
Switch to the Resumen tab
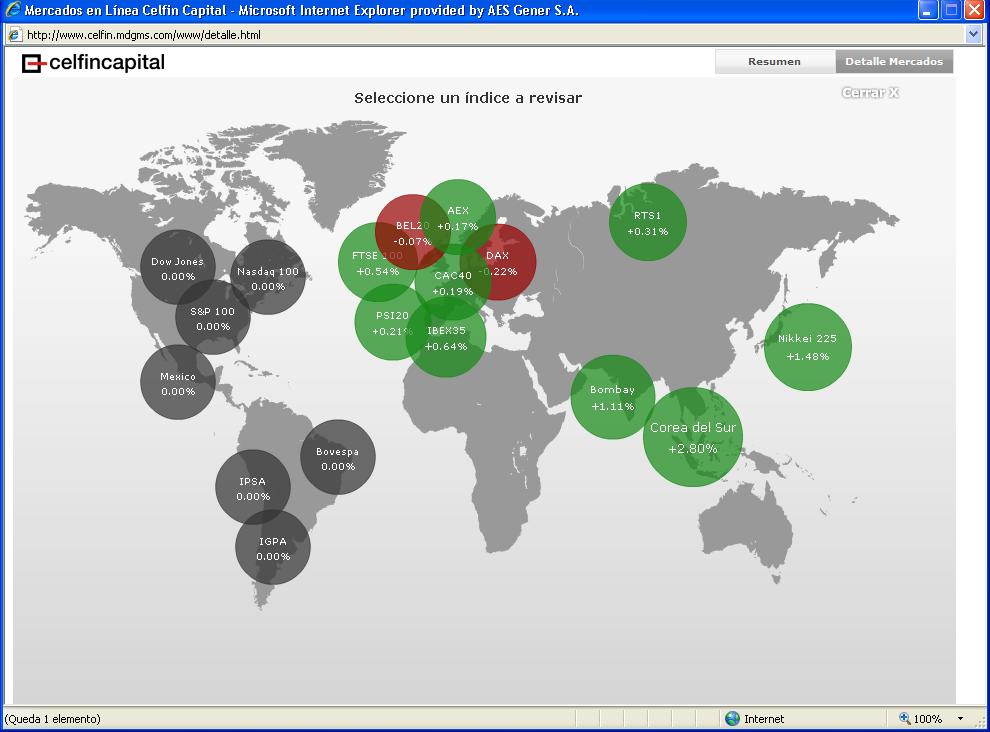(x=774, y=62)
